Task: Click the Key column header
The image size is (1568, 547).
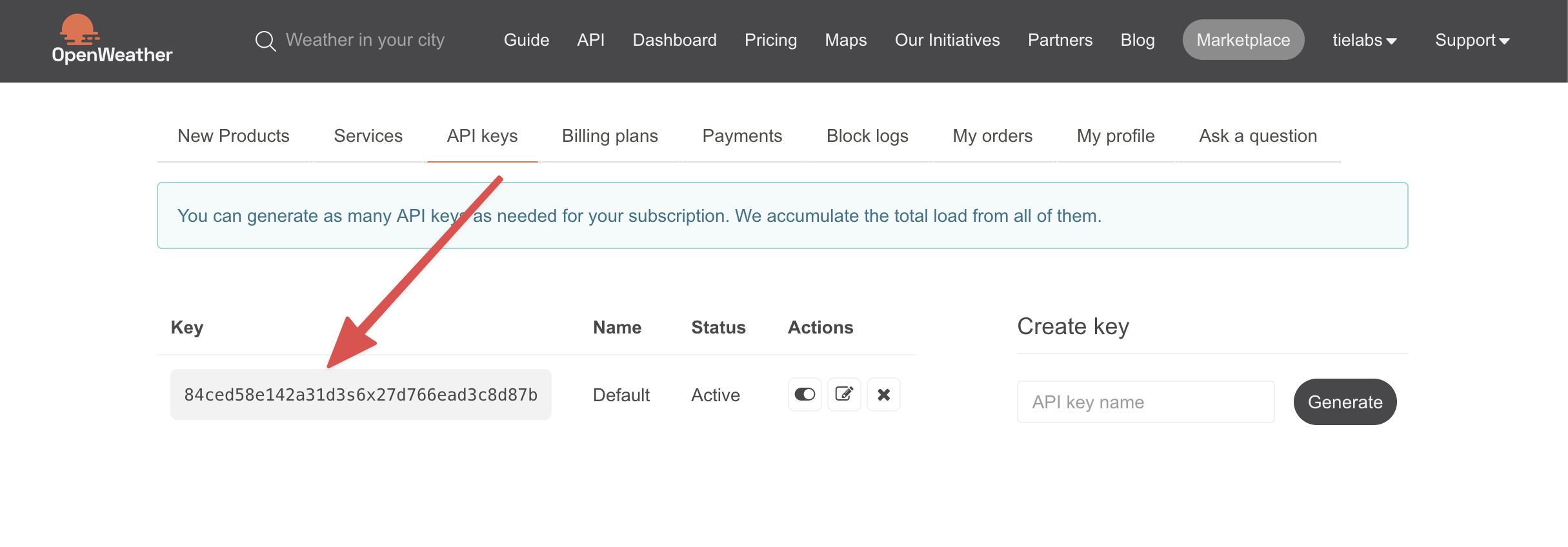Action: click(187, 328)
